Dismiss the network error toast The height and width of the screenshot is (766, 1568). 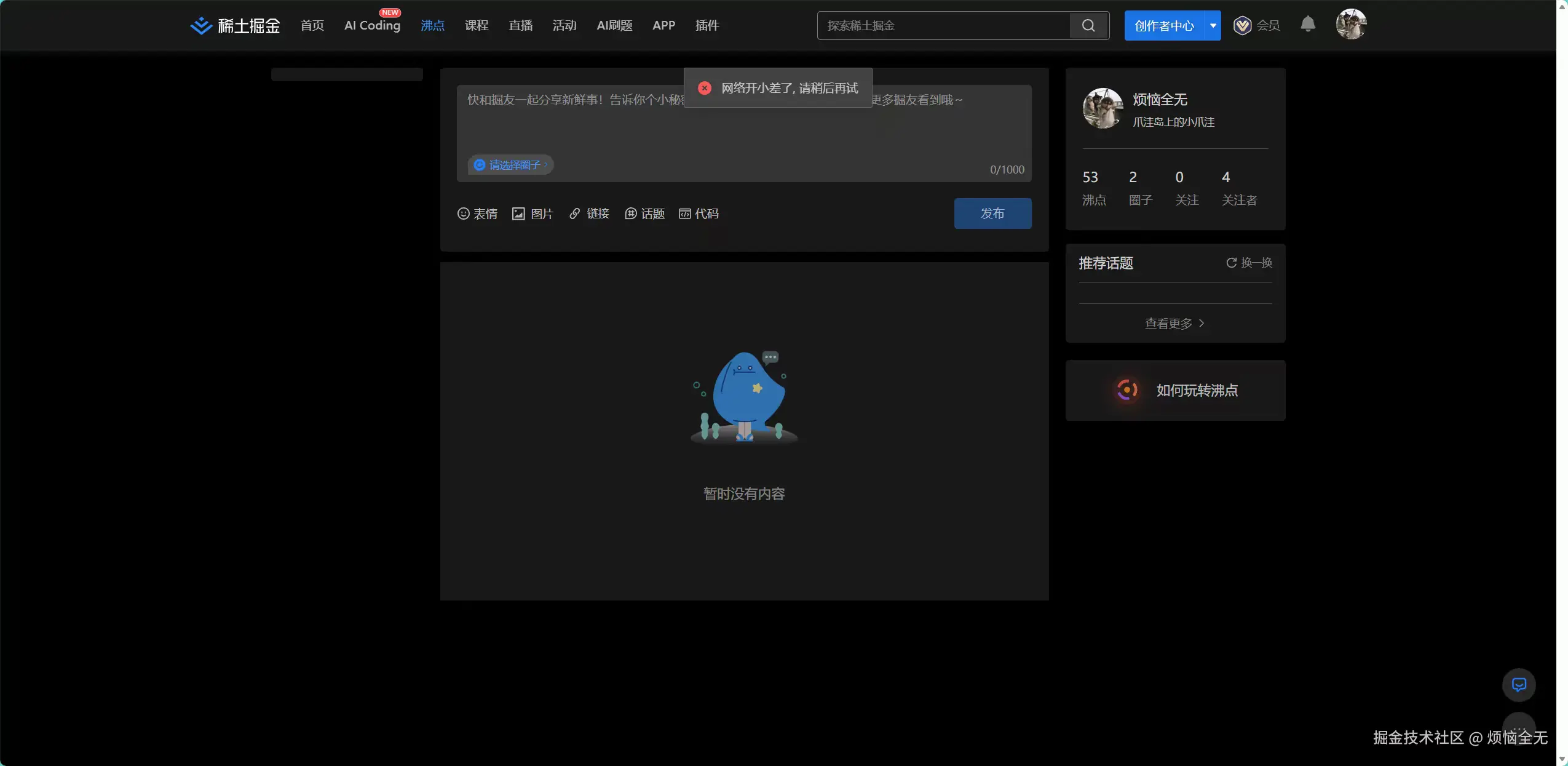coord(705,87)
